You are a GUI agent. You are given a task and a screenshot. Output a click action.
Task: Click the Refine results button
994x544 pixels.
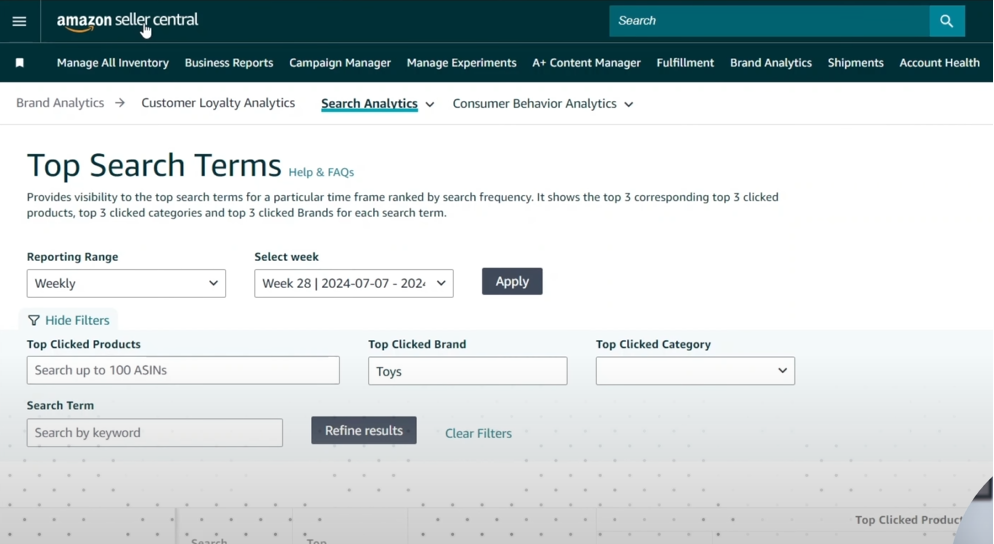(364, 431)
